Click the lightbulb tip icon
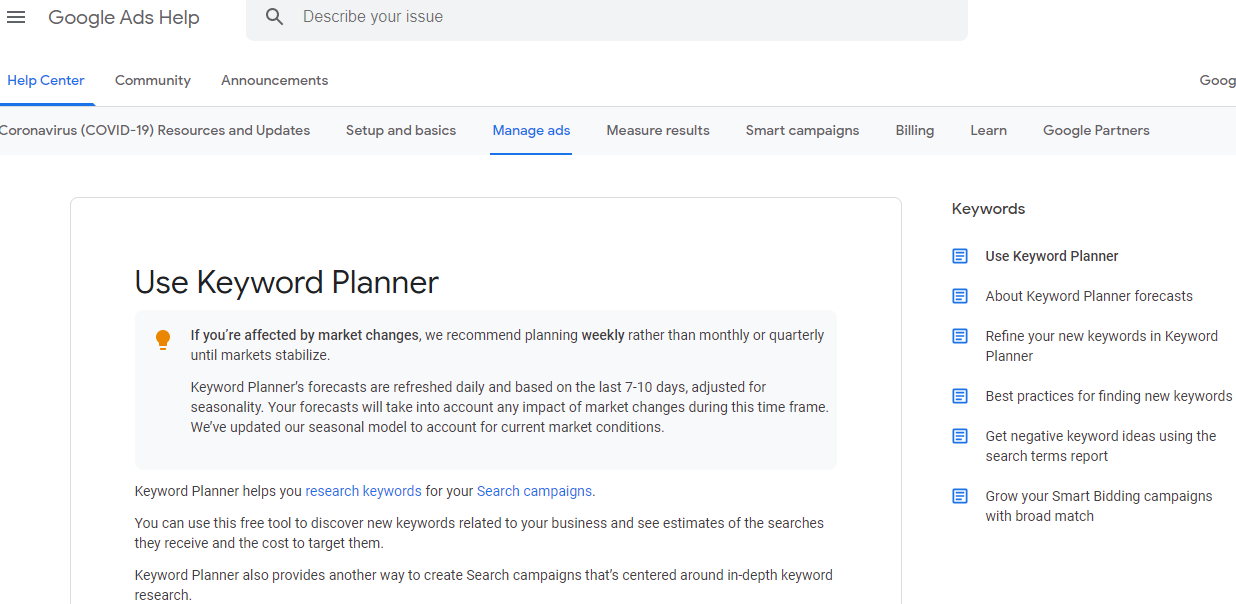1236x604 pixels. pyautogui.click(x=163, y=340)
